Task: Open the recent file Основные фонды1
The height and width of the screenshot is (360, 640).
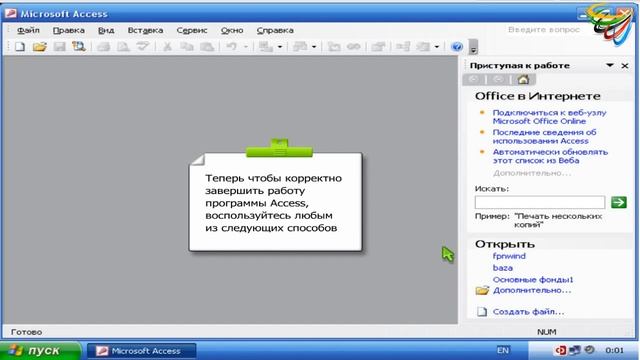Action: [533, 280]
